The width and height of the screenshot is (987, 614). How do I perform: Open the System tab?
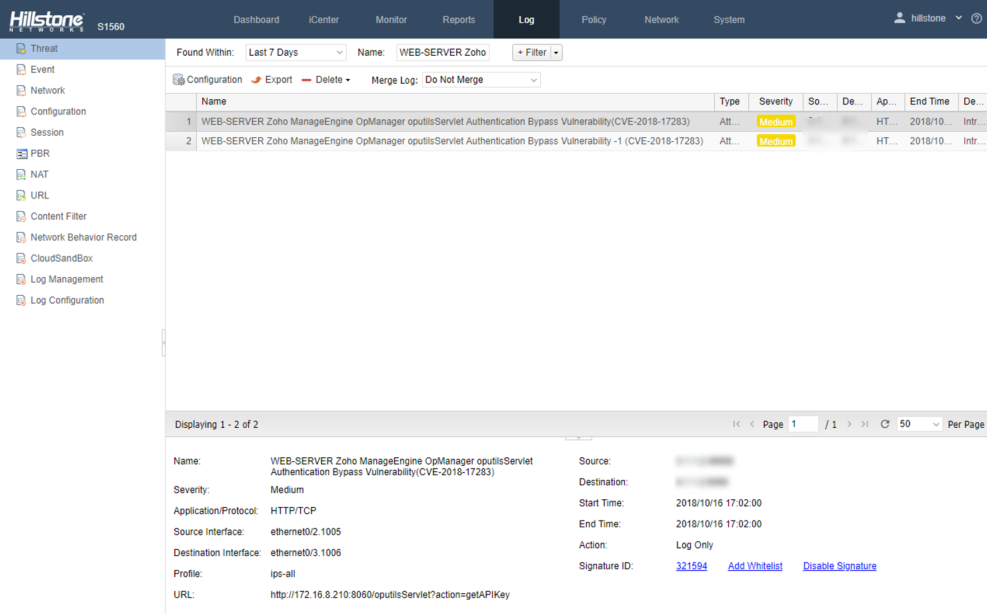click(x=729, y=20)
